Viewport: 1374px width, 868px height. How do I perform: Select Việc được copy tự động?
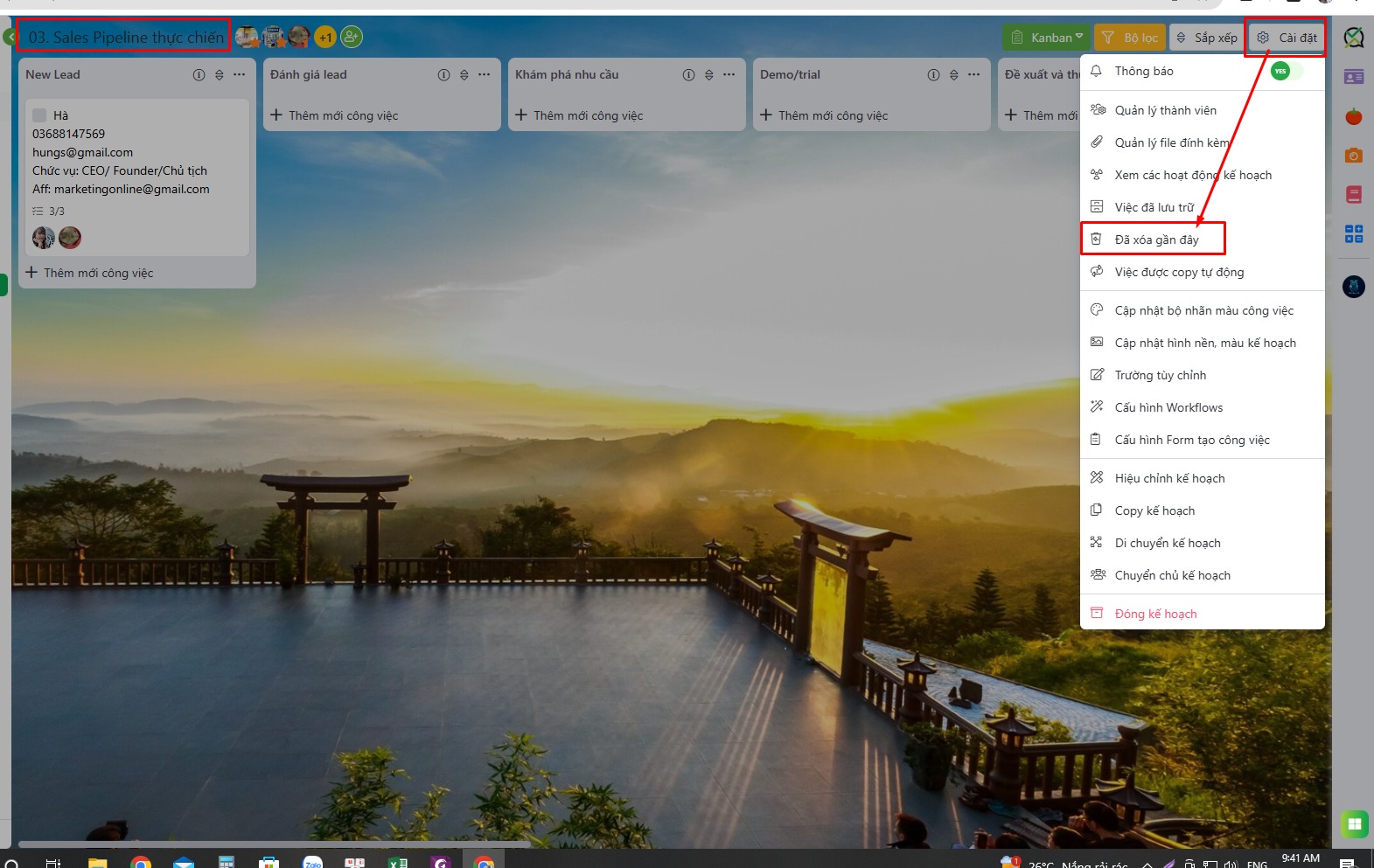point(1203,272)
